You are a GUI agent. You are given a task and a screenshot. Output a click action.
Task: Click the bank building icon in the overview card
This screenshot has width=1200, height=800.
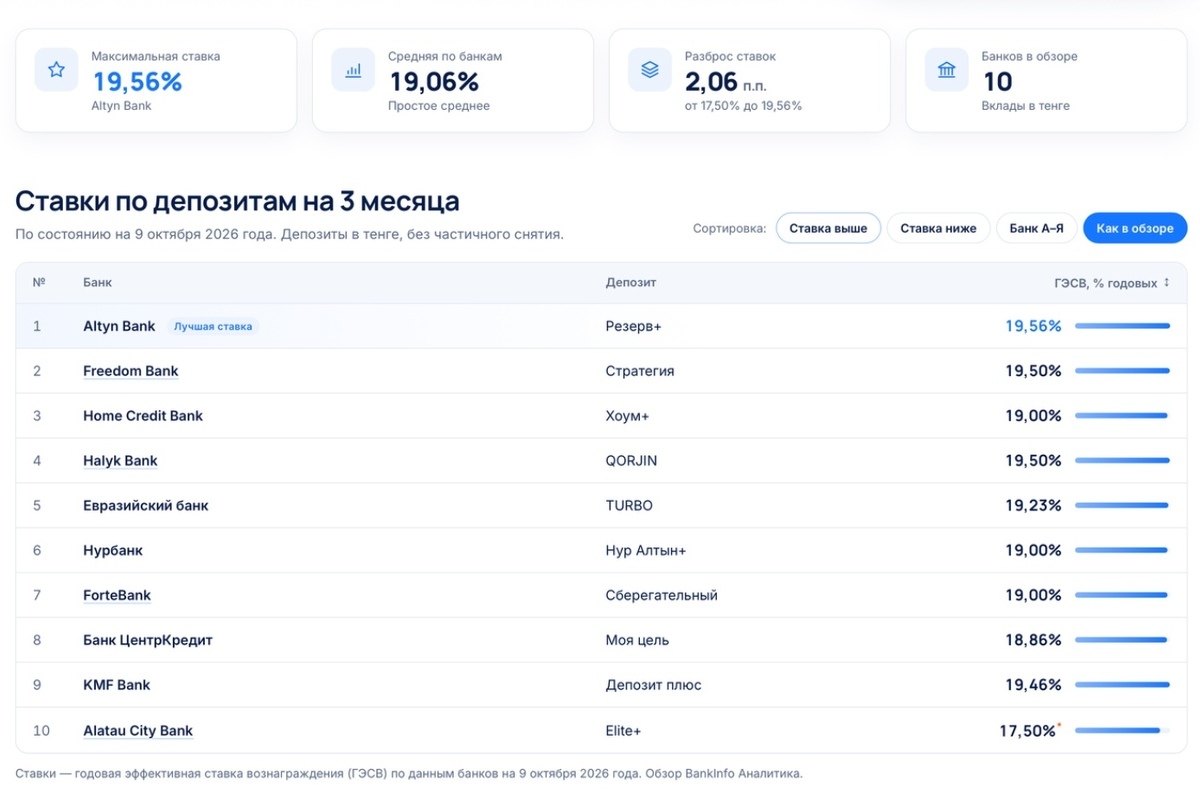click(x=946, y=70)
